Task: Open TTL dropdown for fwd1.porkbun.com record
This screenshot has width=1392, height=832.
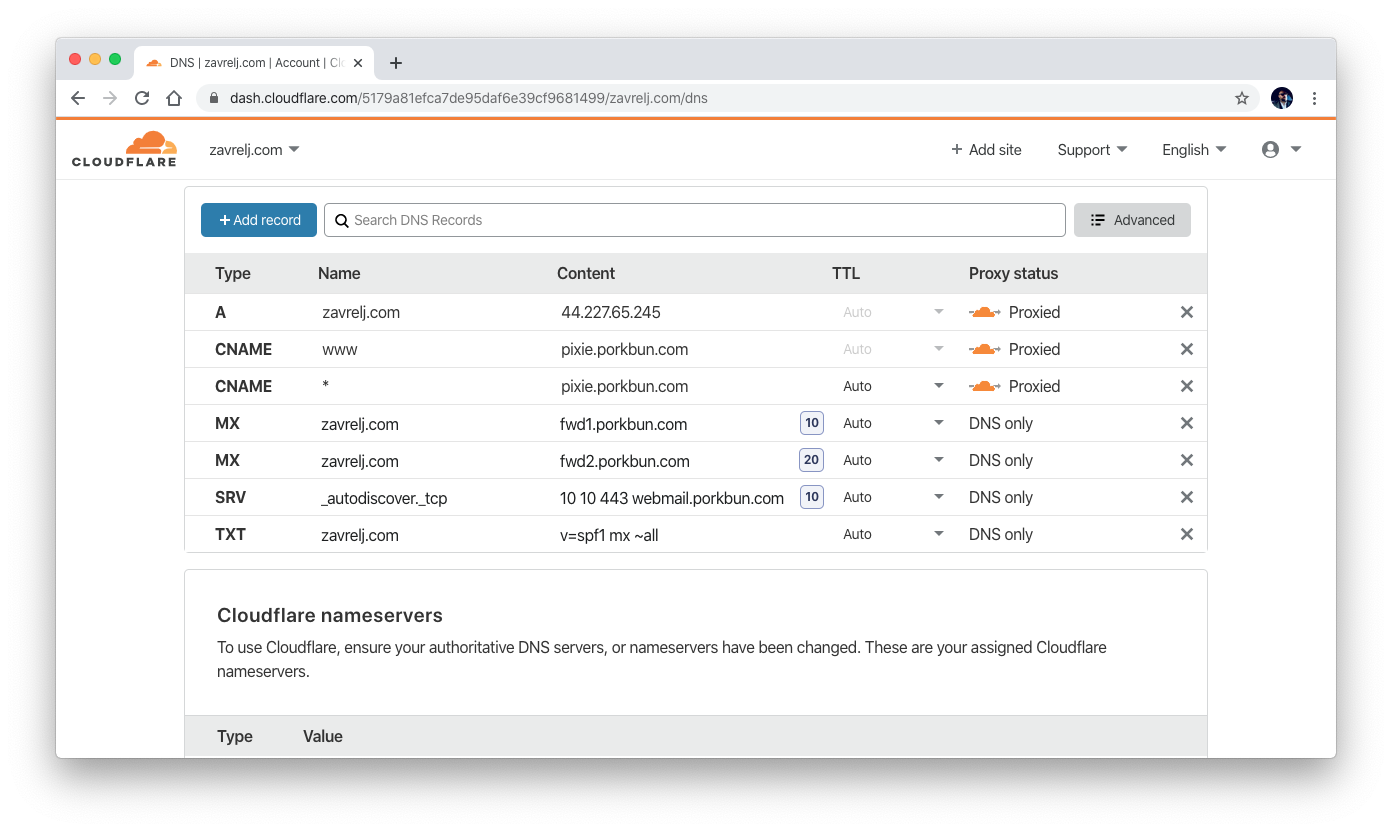Action: point(892,423)
